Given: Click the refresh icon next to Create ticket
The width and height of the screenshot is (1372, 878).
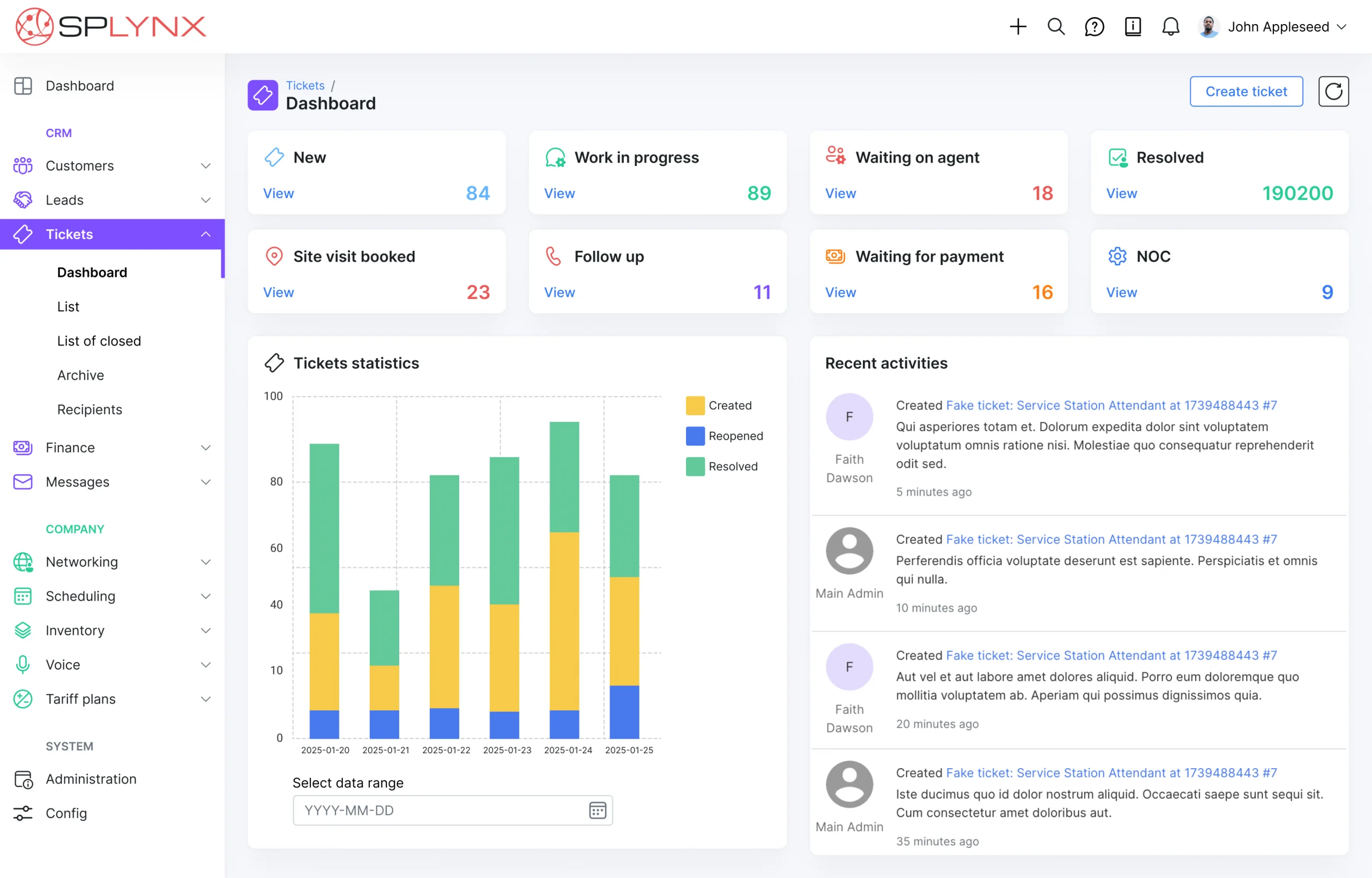Looking at the screenshot, I should point(1333,91).
